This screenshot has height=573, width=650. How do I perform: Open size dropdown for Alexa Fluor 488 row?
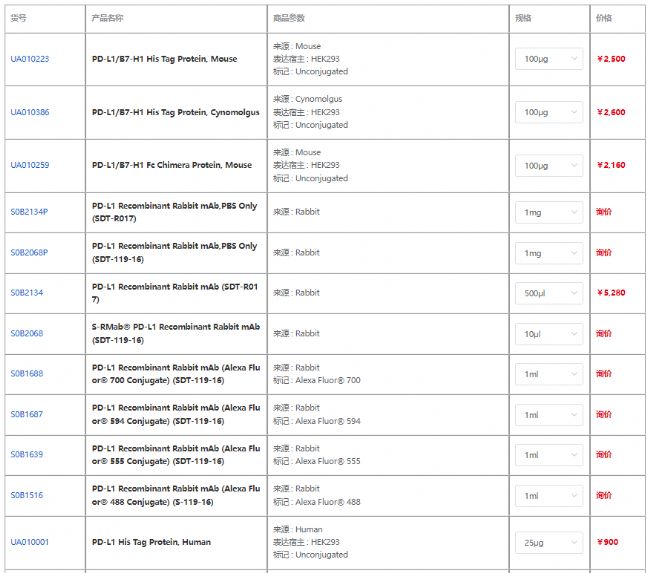pyautogui.click(x=549, y=495)
